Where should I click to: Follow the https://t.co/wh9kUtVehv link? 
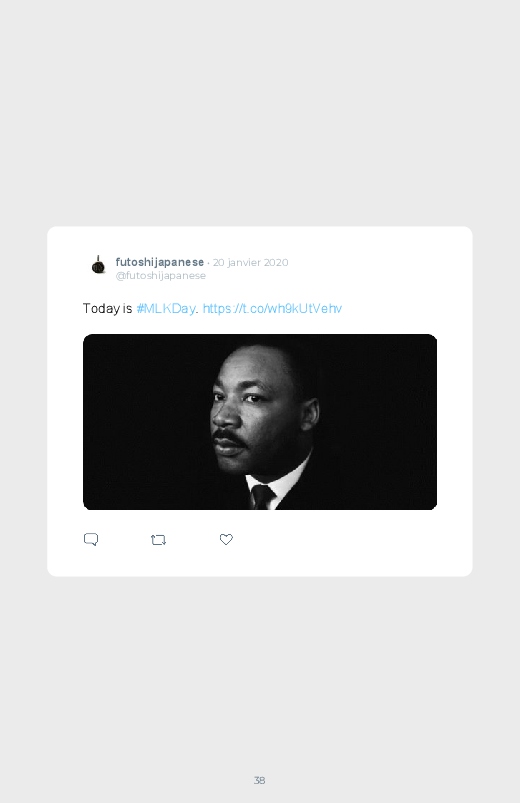click(272, 308)
